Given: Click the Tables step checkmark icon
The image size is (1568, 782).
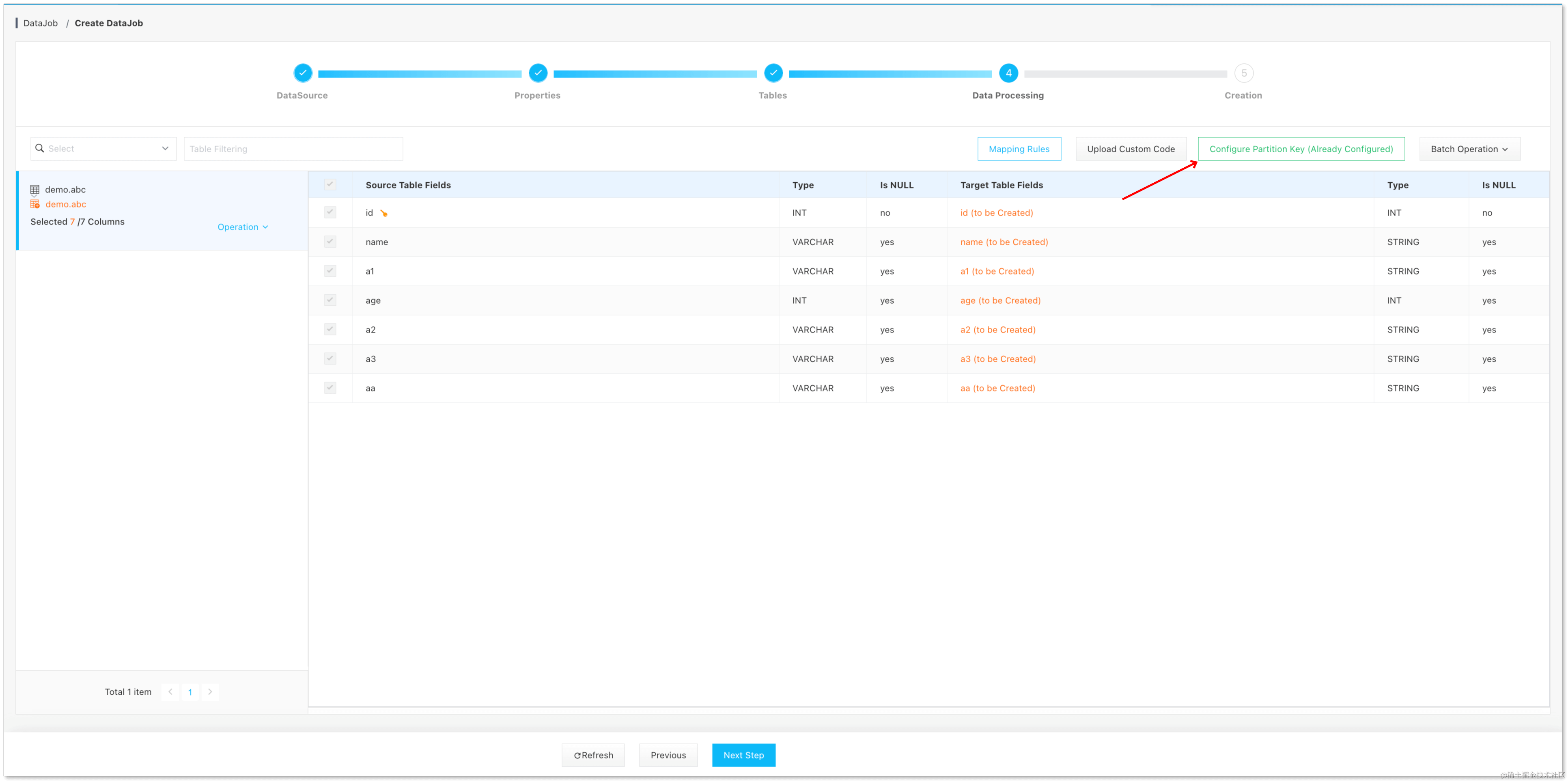Looking at the screenshot, I should (x=773, y=72).
